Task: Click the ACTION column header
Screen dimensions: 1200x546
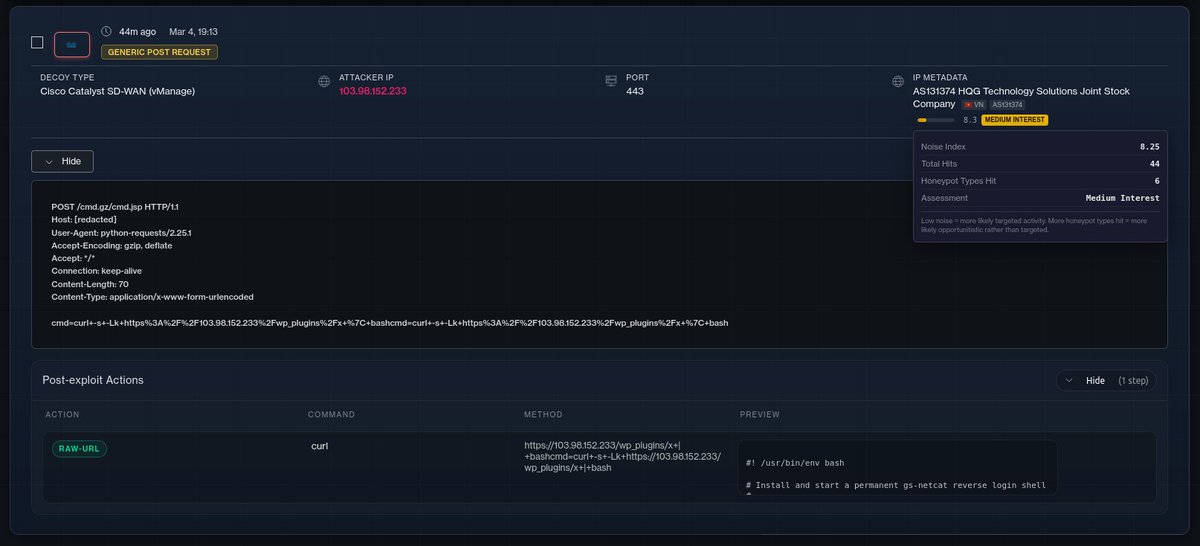Action: [x=62, y=414]
